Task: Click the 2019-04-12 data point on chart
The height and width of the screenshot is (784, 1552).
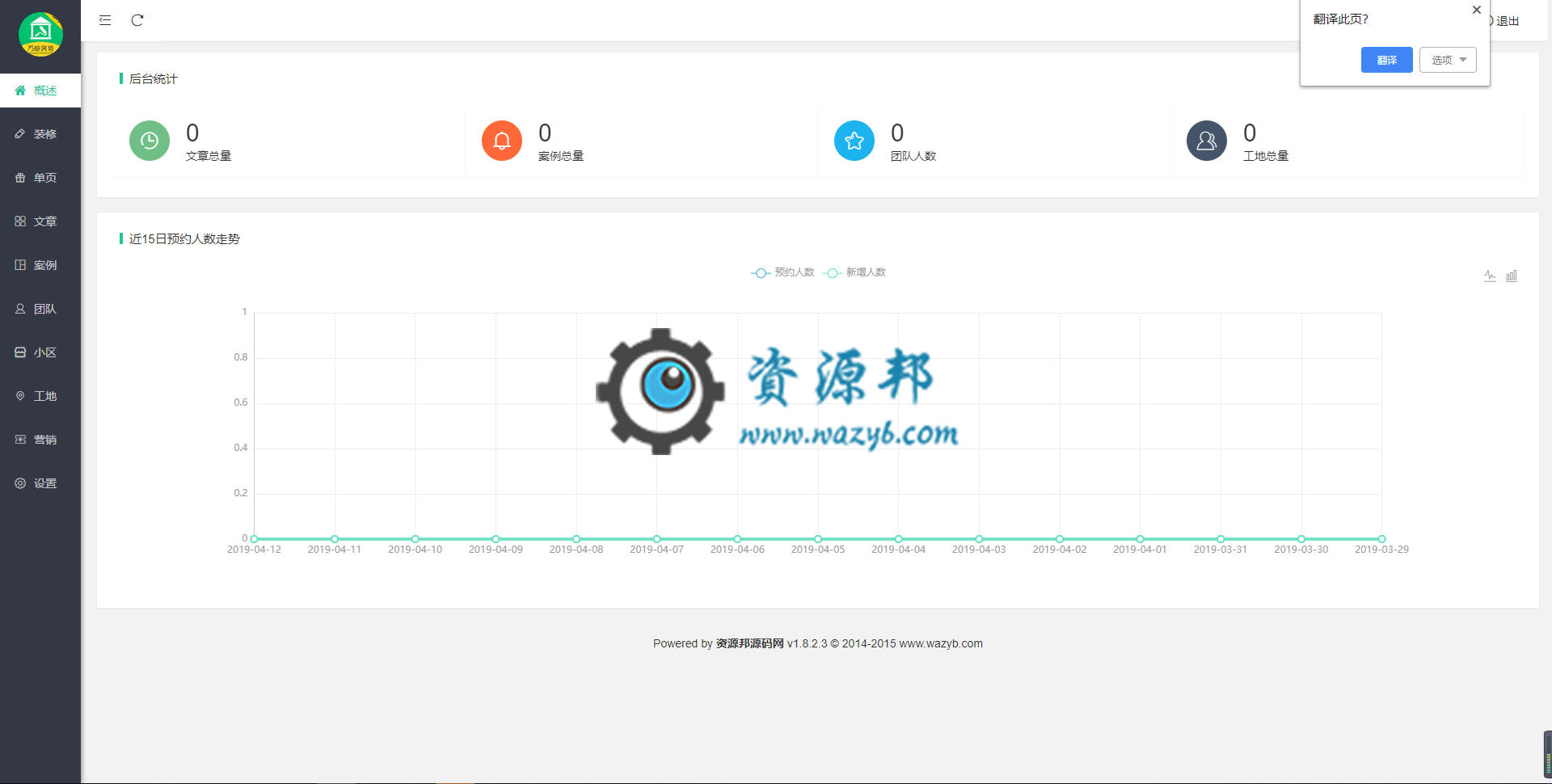Action: point(254,538)
